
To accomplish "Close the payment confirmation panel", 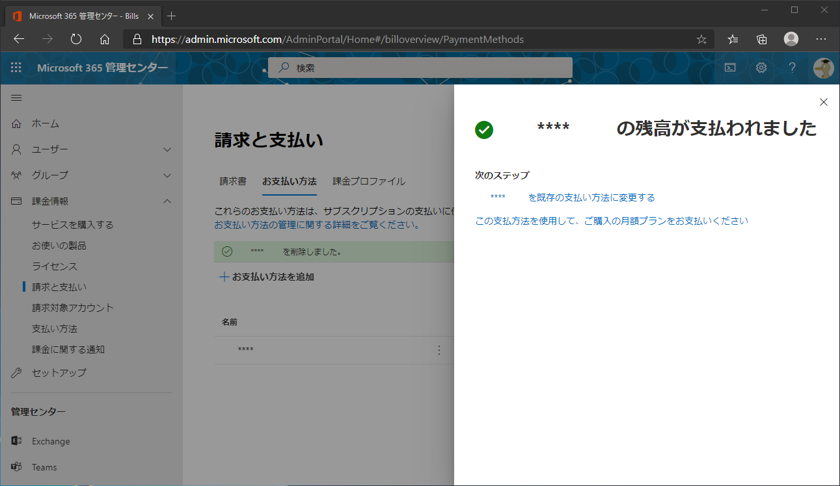I will coord(823,102).
